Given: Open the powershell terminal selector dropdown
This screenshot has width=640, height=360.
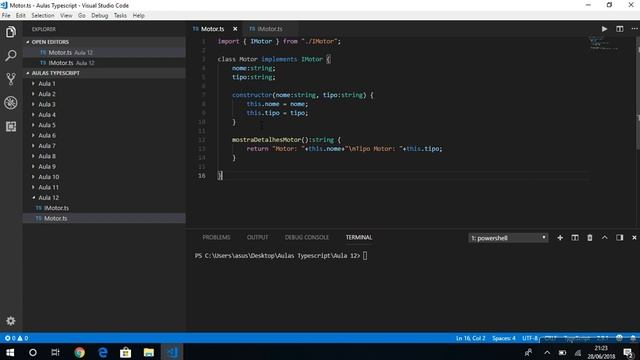Looking at the screenshot, I should pyautogui.click(x=508, y=238).
